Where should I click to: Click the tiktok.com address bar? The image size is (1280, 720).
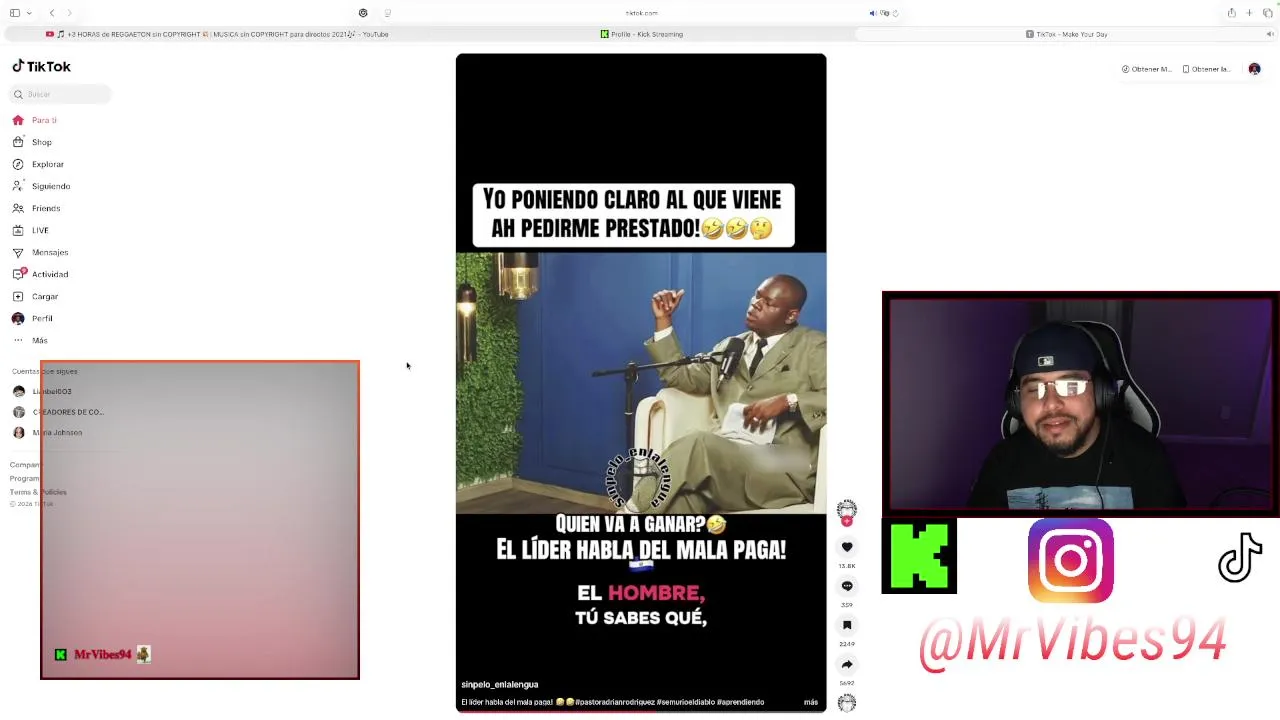(641, 13)
